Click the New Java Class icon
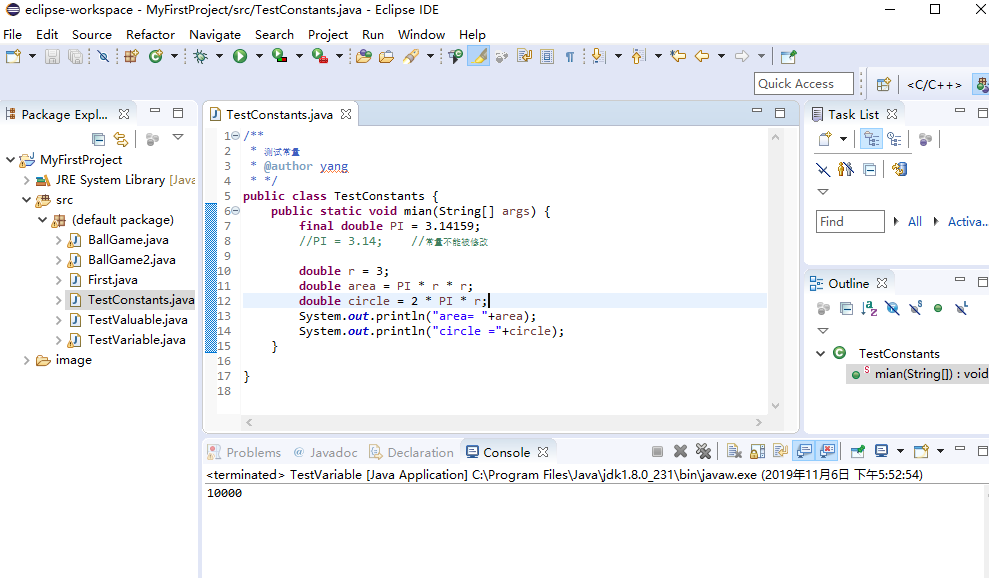The image size is (989, 578). pyautogui.click(x=155, y=56)
